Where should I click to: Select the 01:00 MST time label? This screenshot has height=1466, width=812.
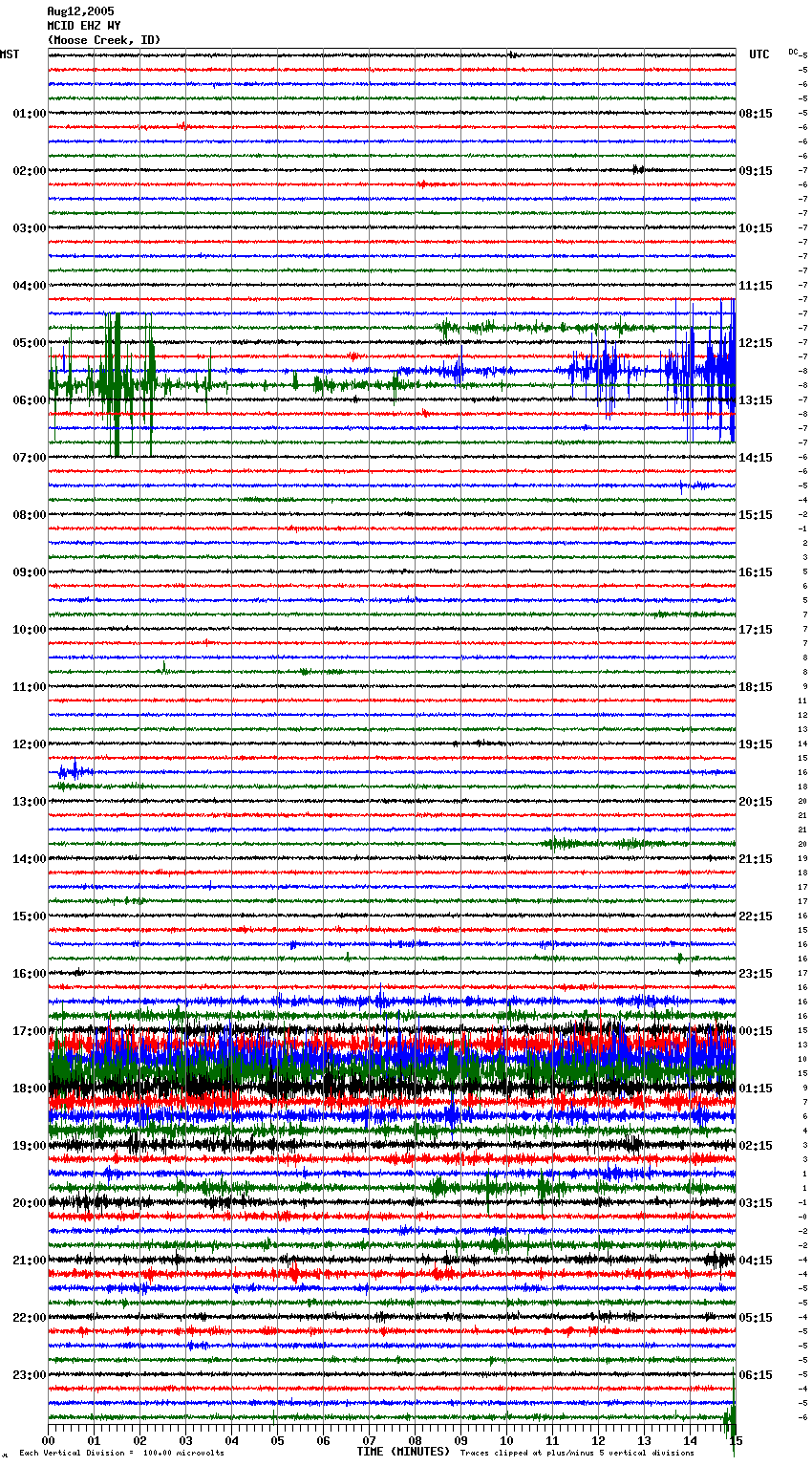click(30, 114)
